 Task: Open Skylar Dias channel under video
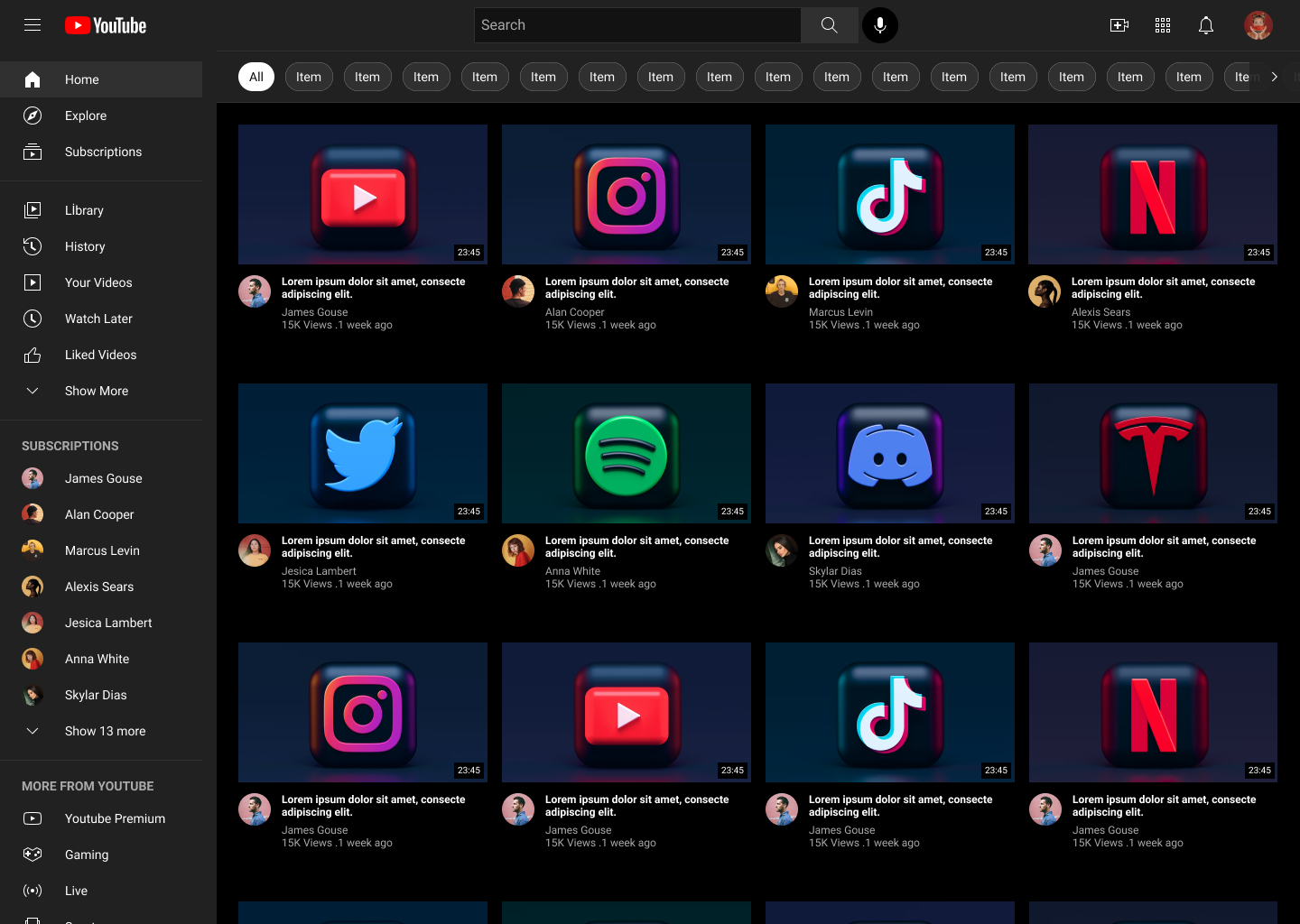(835, 571)
